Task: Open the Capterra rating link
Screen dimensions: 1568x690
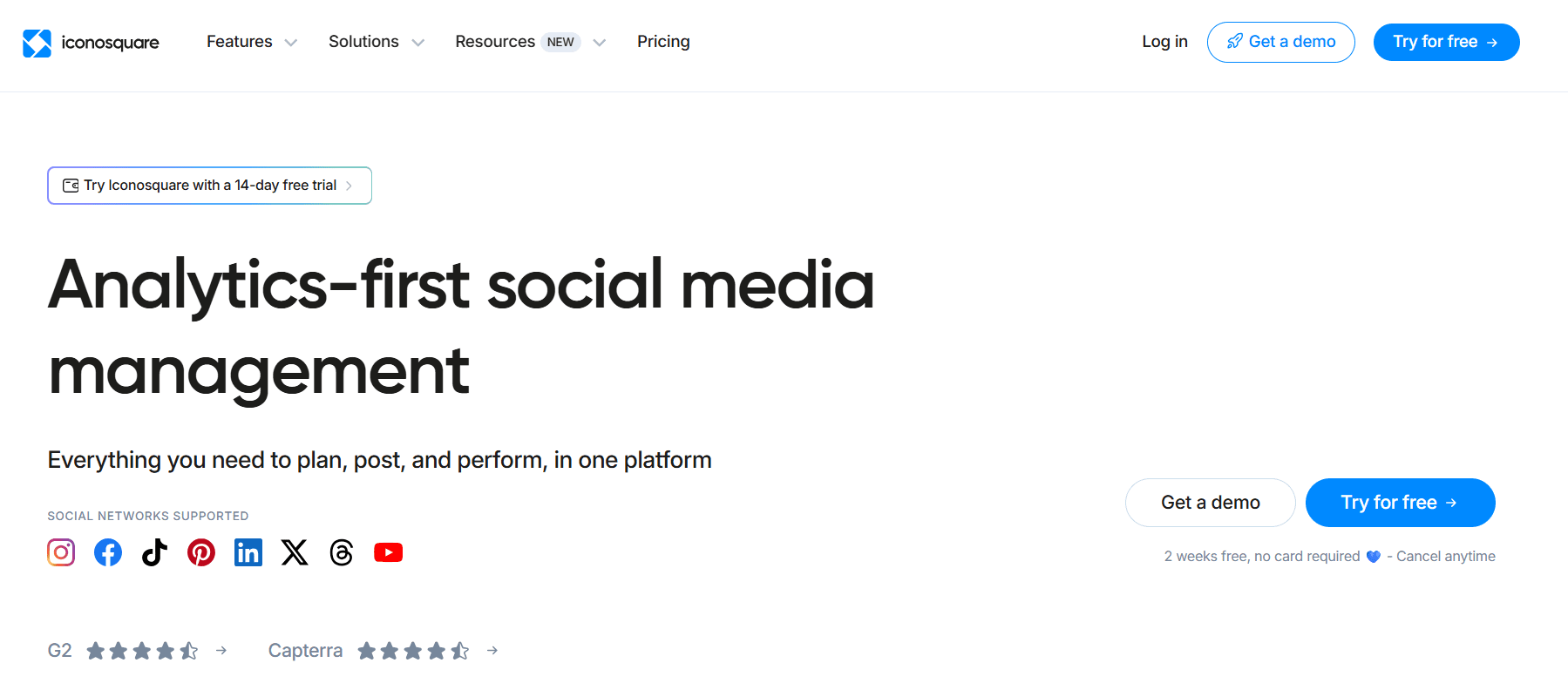Action: [x=305, y=651]
